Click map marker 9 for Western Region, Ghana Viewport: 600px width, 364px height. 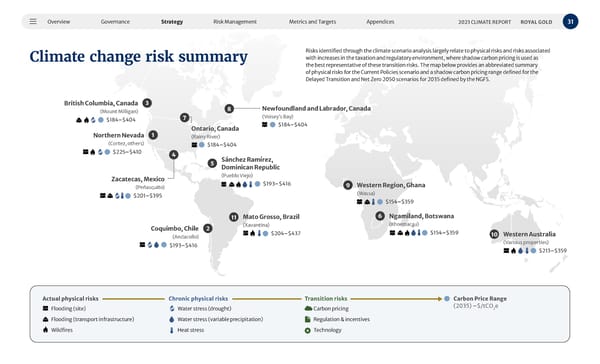point(347,185)
